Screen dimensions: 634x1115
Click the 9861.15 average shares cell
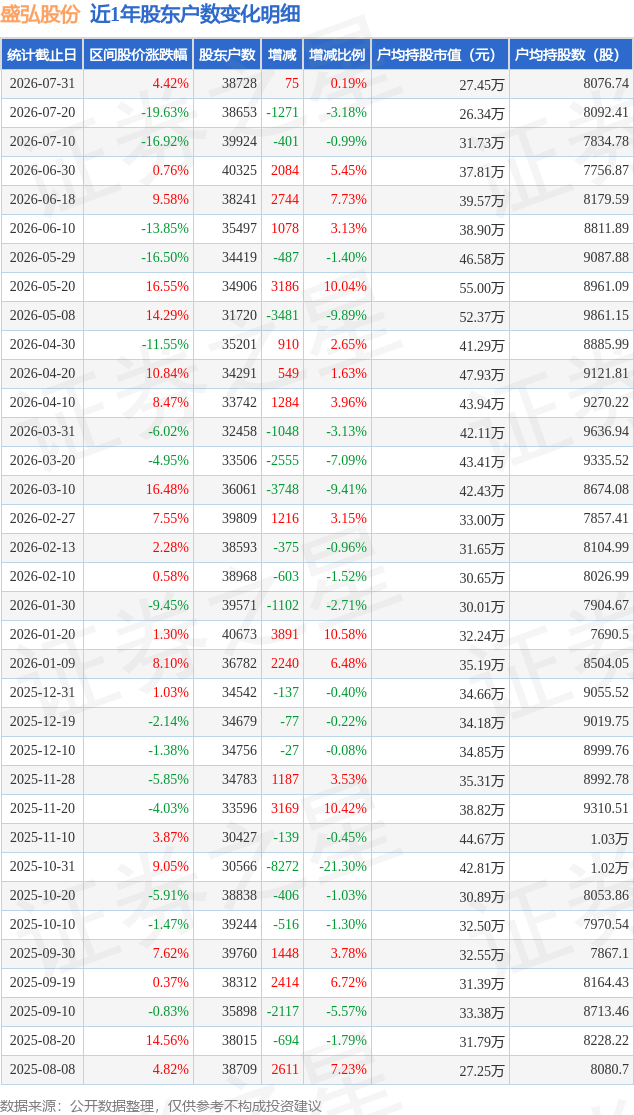pos(606,316)
